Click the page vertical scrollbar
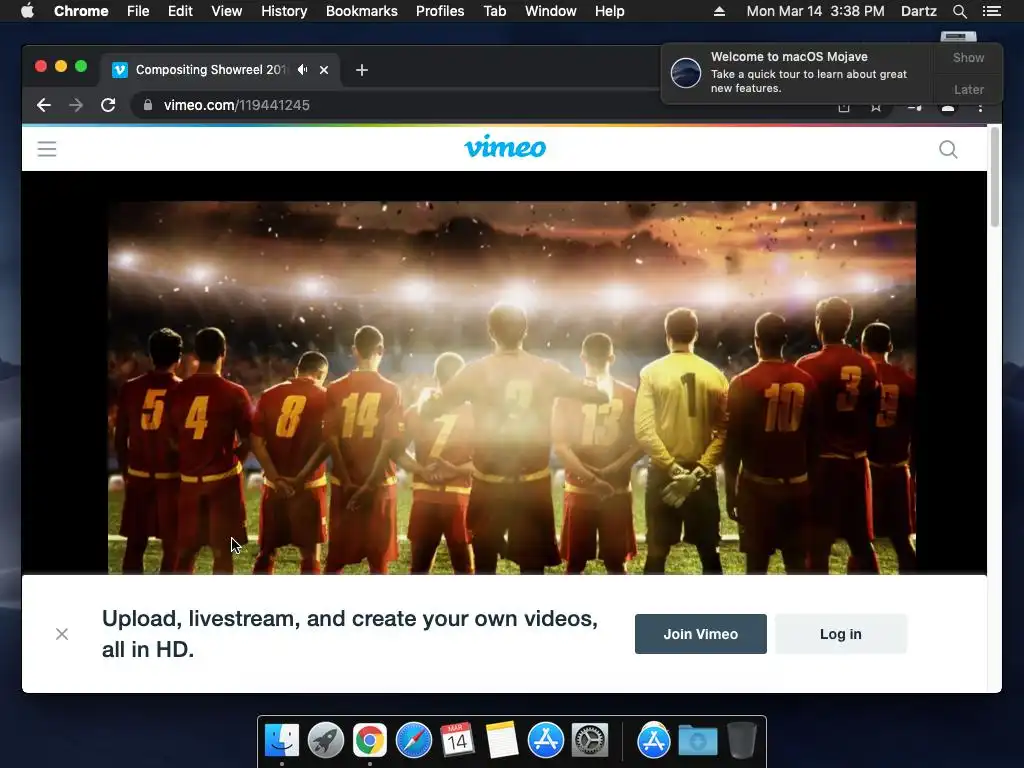Image resolution: width=1024 pixels, height=768 pixels. [995, 178]
